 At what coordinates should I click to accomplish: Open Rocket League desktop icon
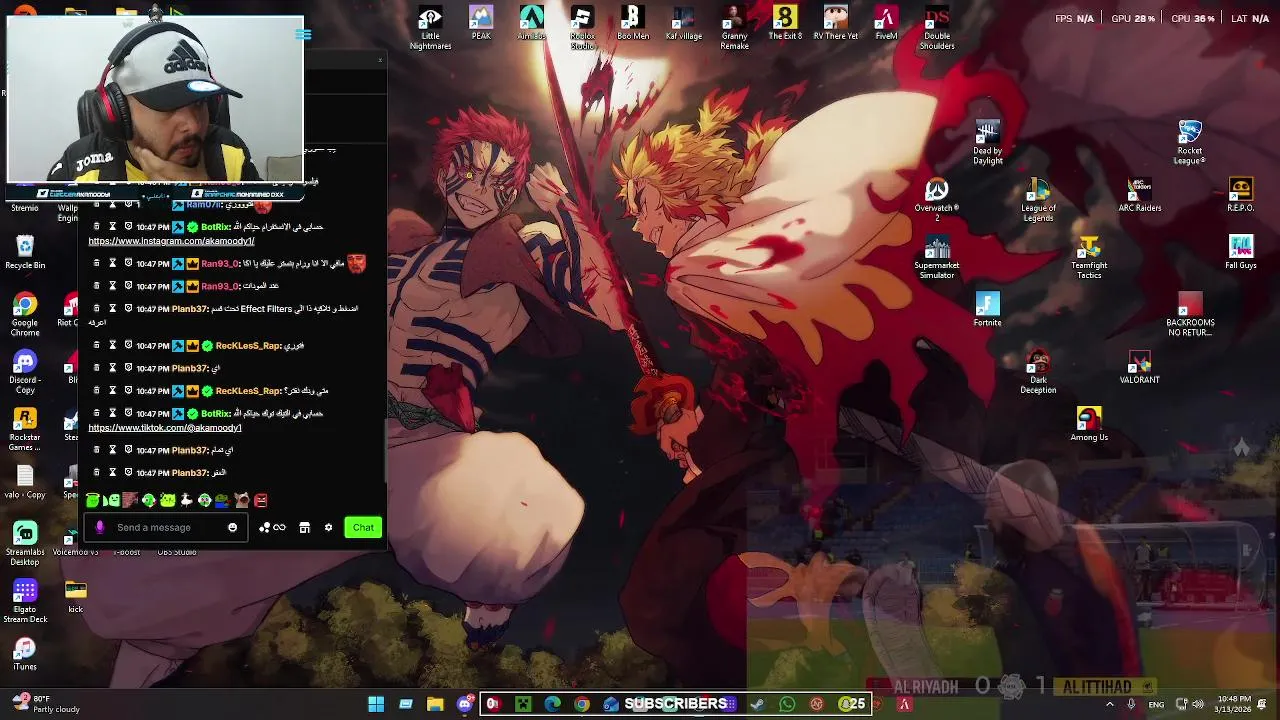pyautogui.click(x=1189, y=143)
